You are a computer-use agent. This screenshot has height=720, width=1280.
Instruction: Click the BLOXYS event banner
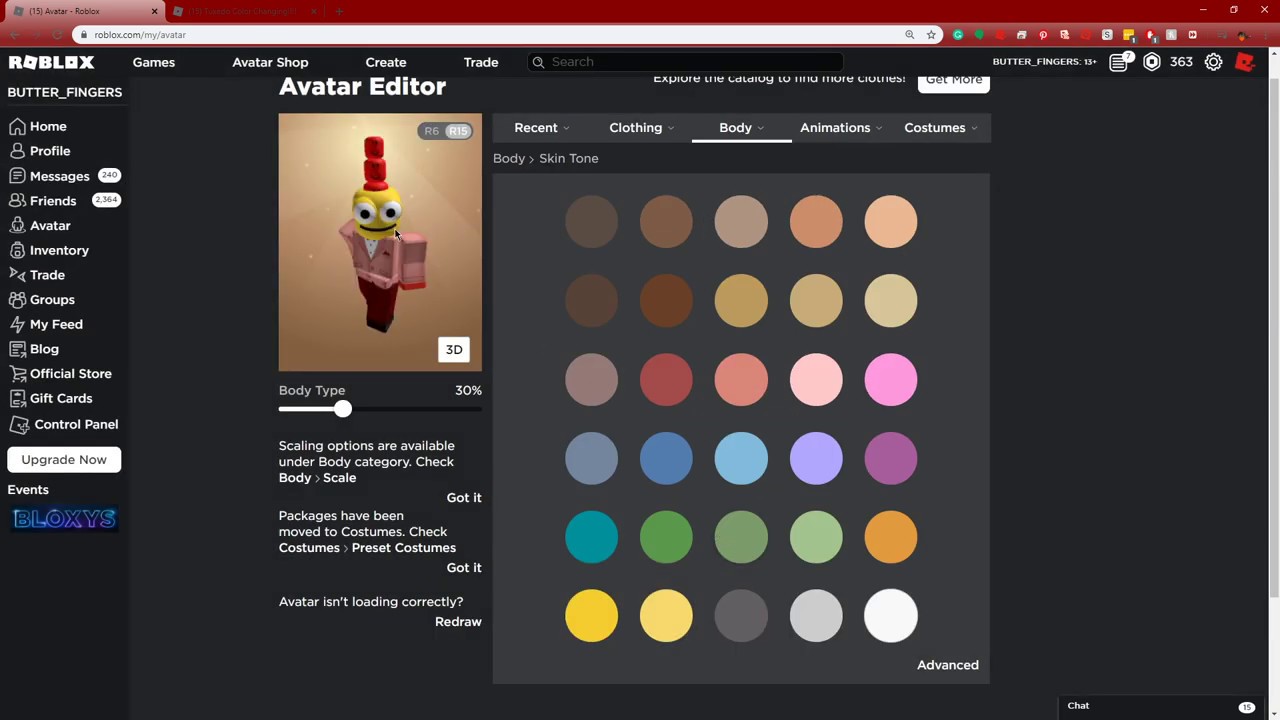pos(65,519)
